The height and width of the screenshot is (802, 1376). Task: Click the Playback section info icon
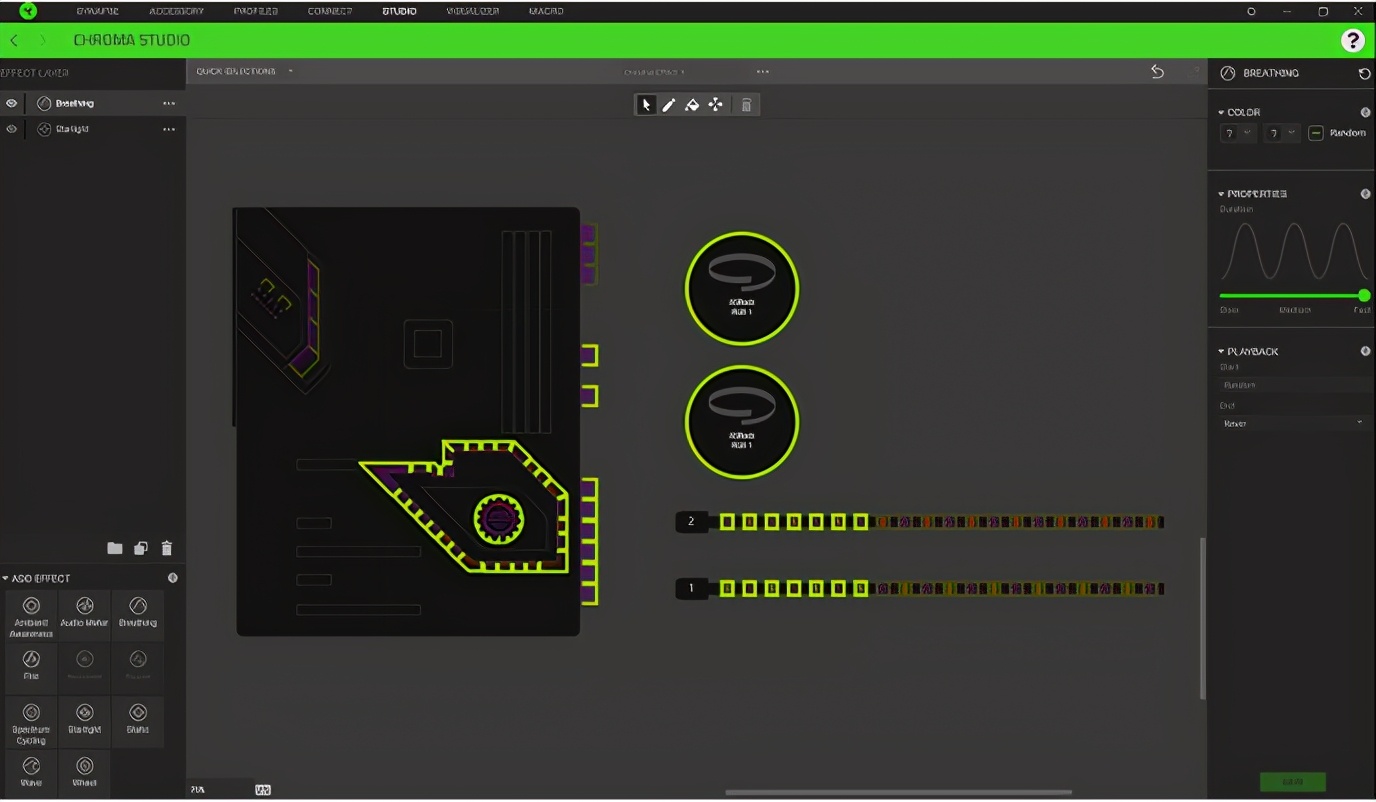pos(1365,351)
